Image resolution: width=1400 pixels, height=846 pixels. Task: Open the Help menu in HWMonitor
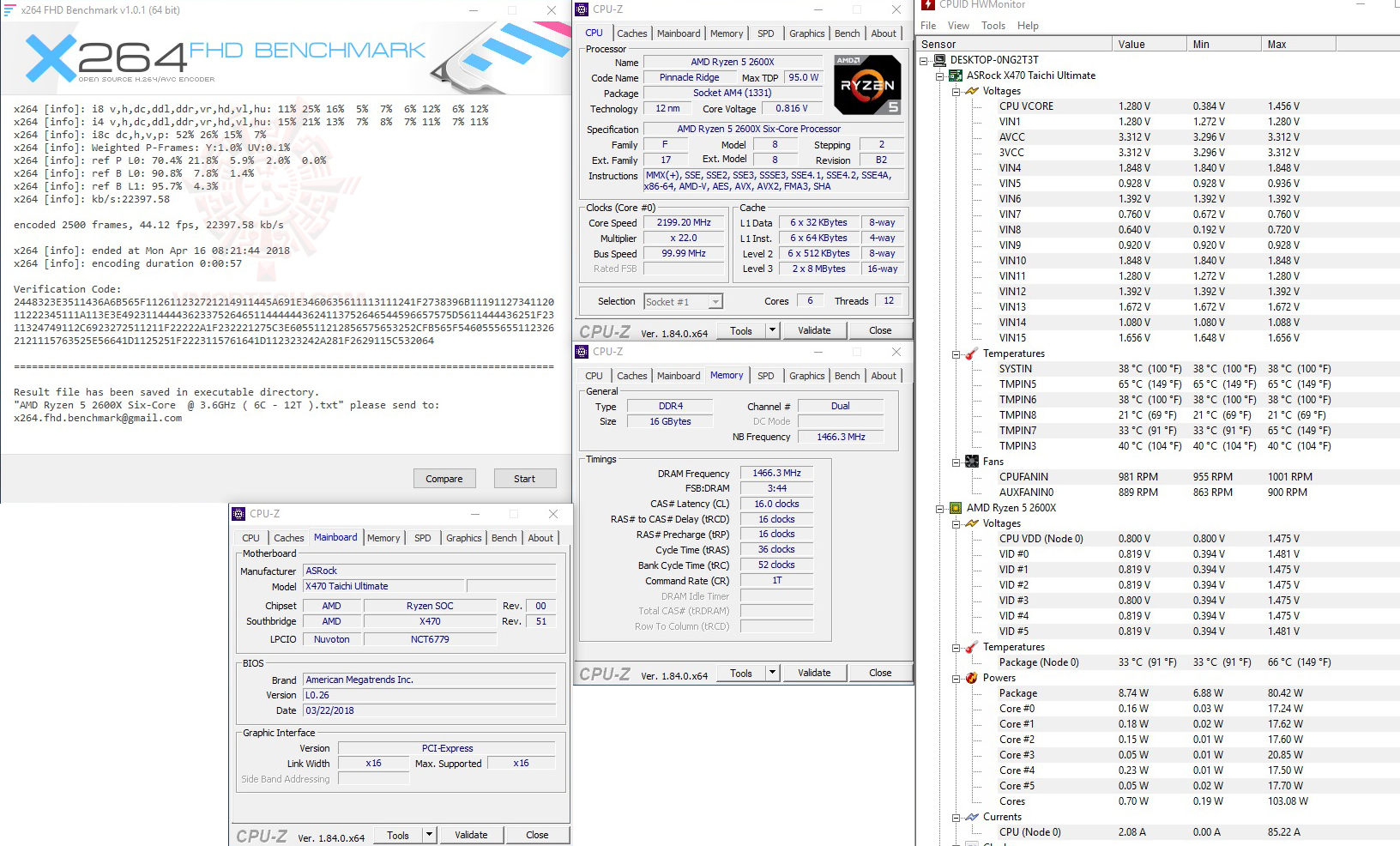click(x=1028, y=26)
